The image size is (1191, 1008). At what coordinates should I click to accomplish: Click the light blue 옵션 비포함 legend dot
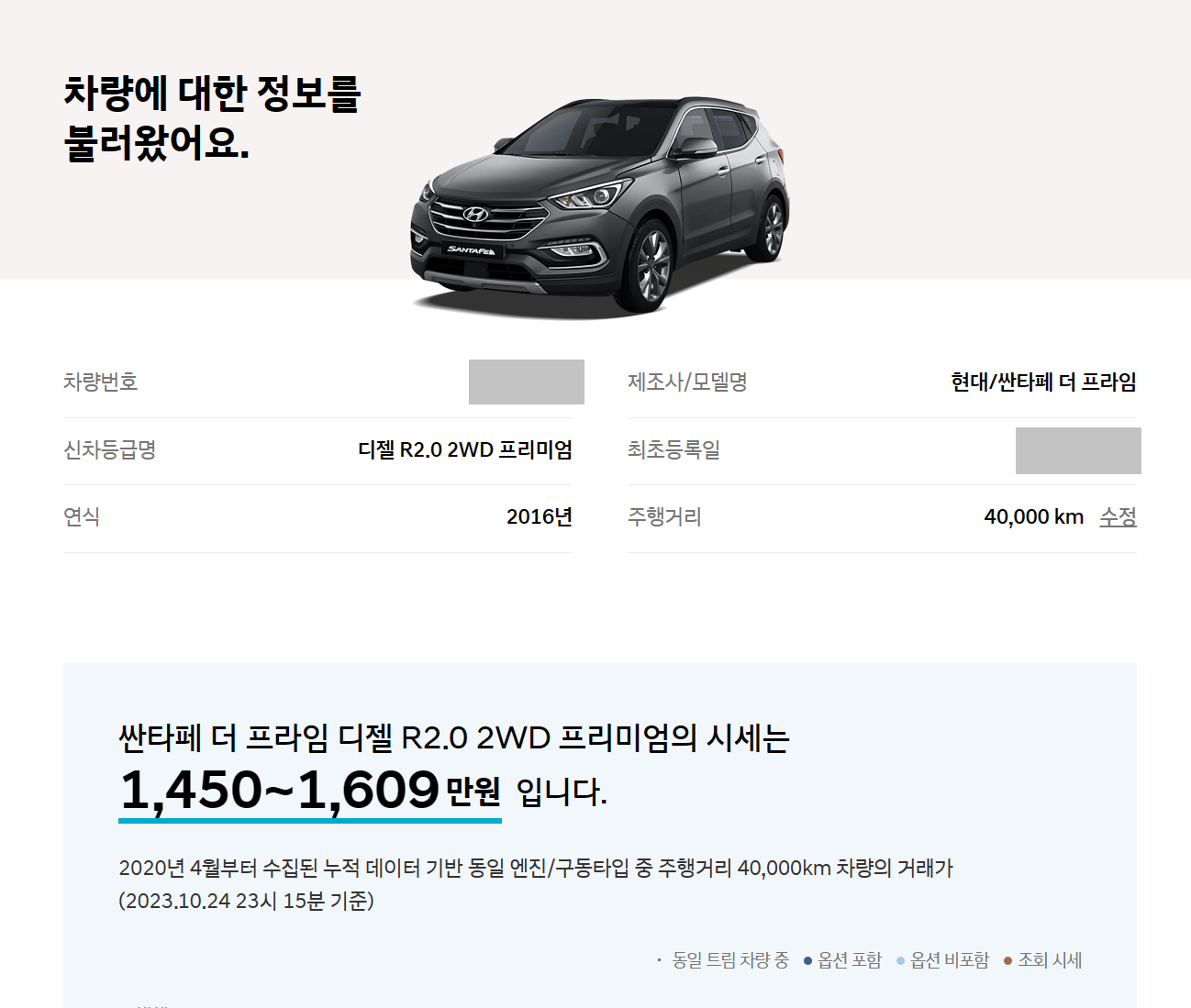(900, 960)
